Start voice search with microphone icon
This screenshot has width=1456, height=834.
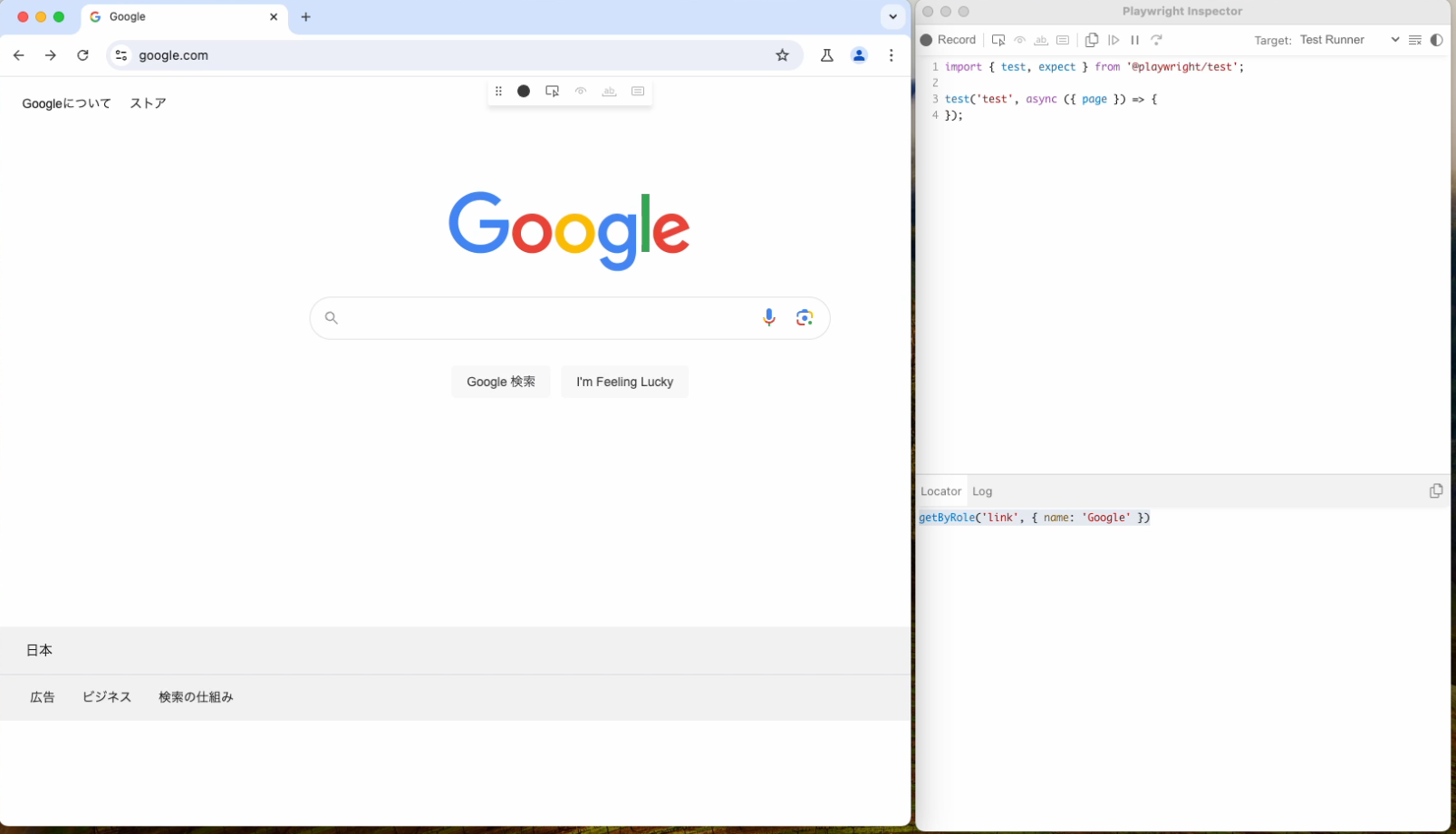click(768, 317)
